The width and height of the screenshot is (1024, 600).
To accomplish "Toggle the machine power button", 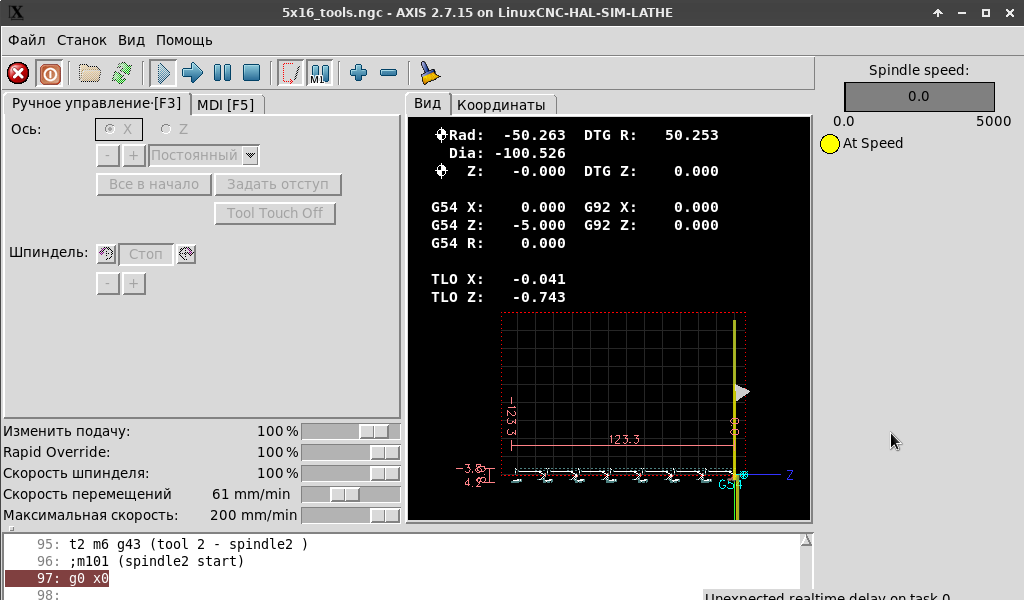I will coord(50,73).
